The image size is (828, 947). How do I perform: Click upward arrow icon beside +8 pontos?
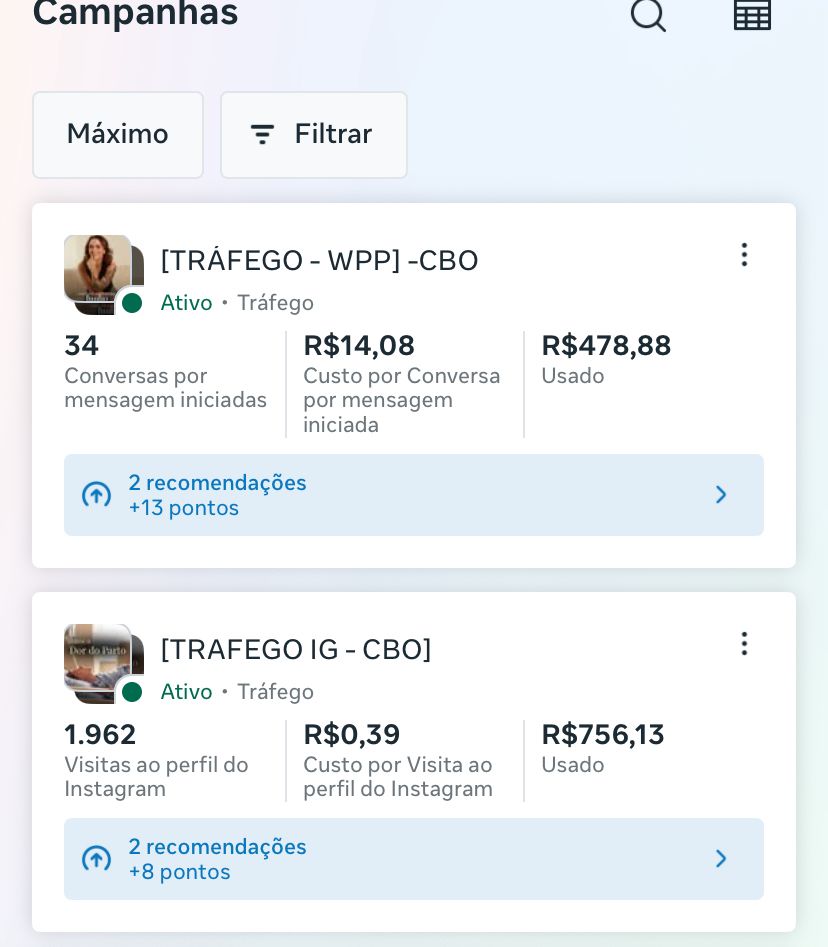tap(96, 859)
